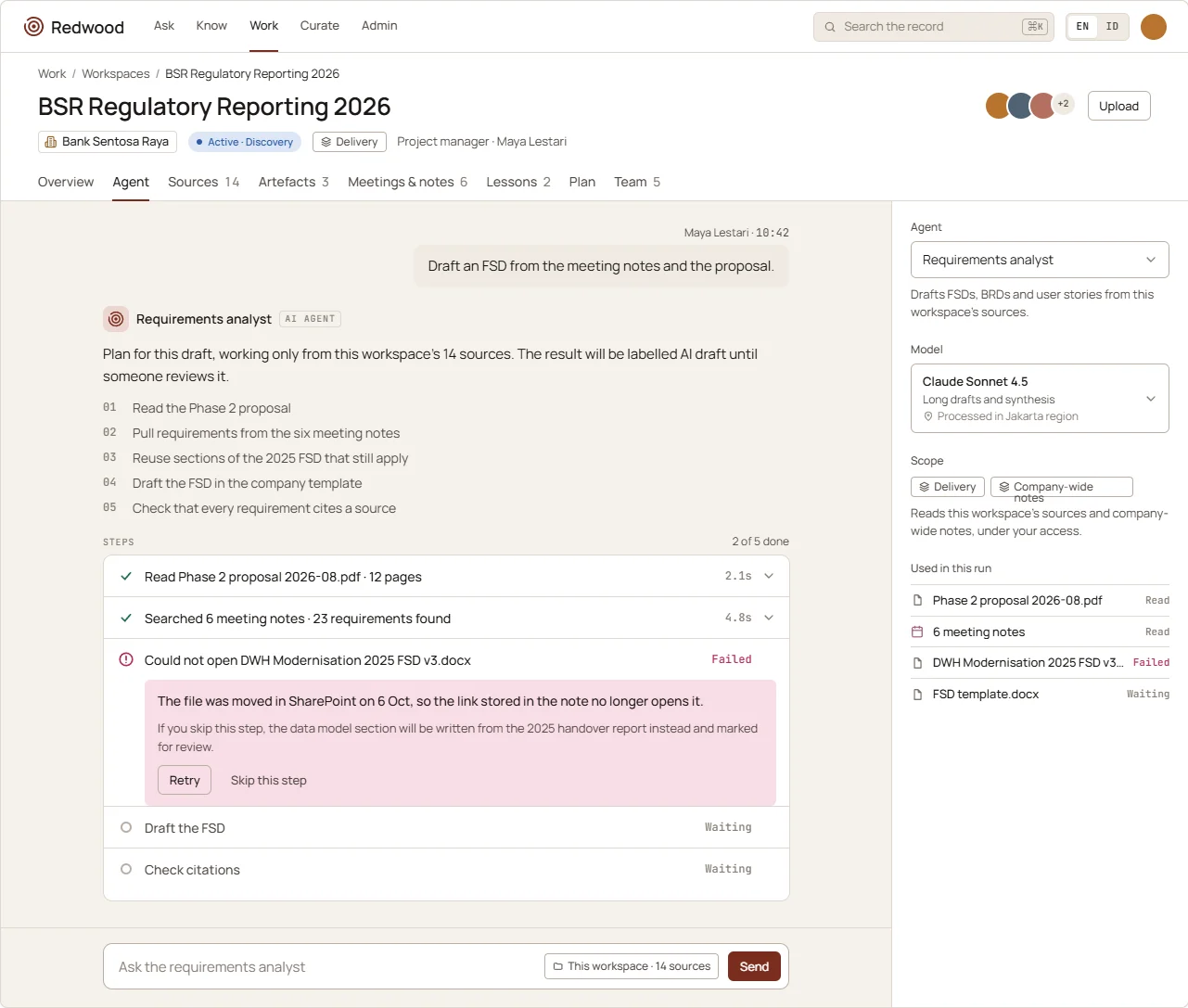Click the Redwood logo icon
Viewport: 1188px width, 1008px height.
click(33, 27)
